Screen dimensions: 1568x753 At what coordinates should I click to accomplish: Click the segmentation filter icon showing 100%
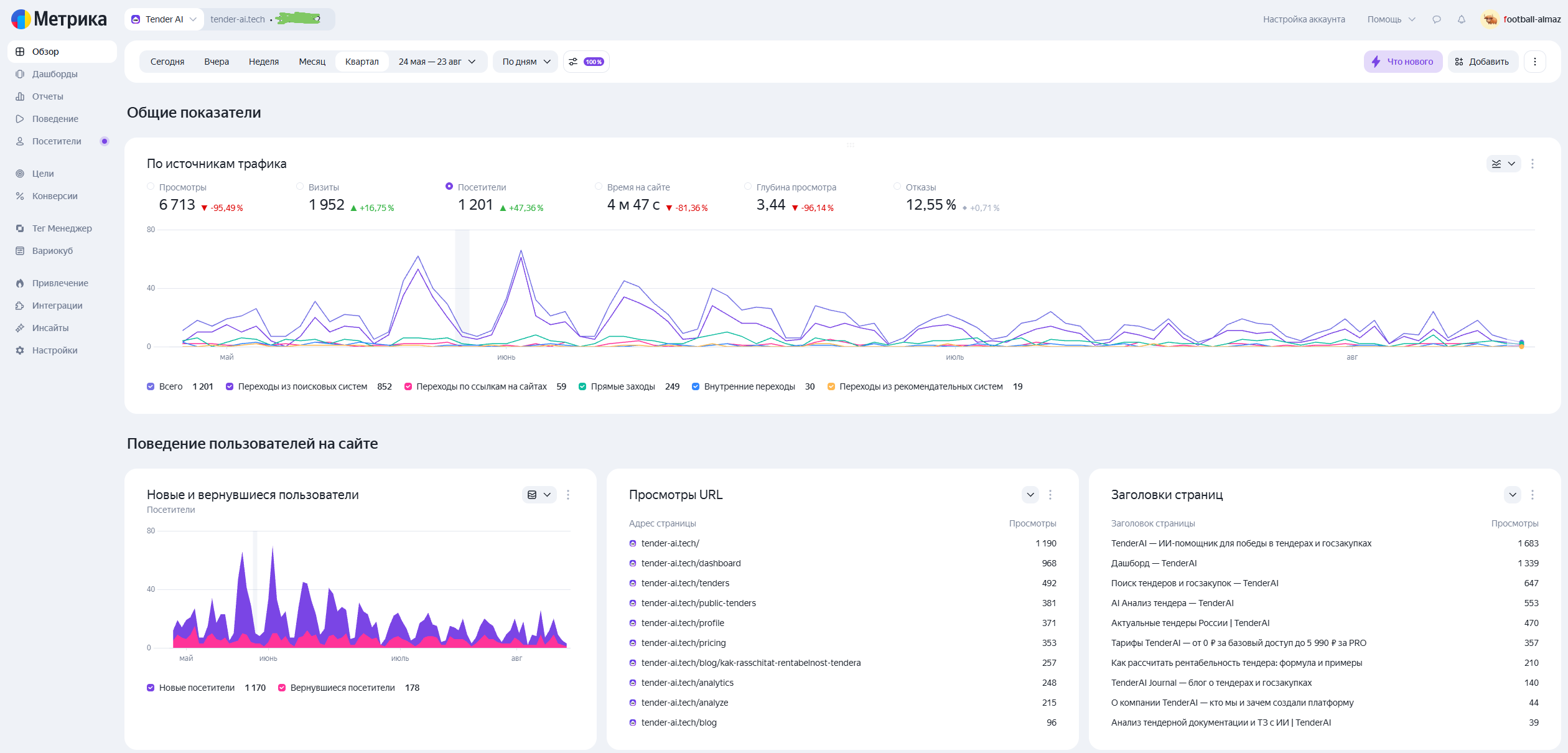pos(586,62)
